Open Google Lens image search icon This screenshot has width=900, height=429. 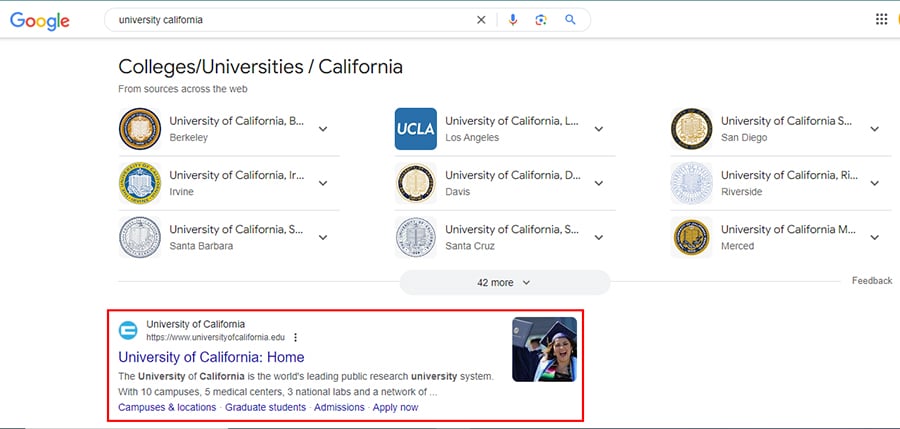[541, 20]
